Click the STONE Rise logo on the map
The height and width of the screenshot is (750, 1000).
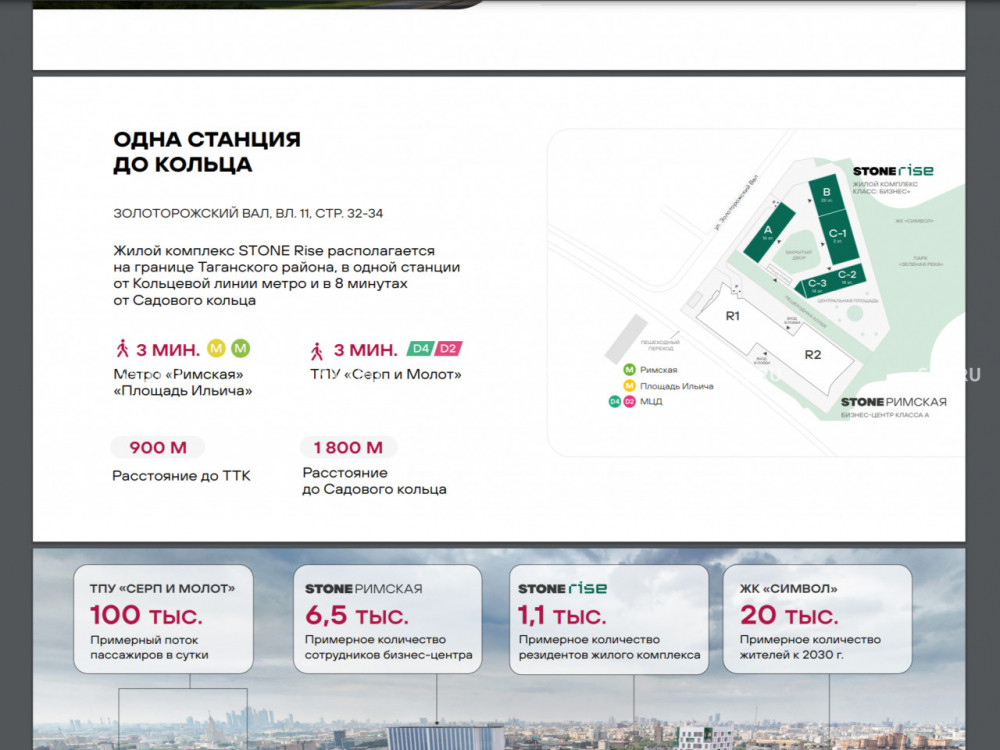pos(892,171)
